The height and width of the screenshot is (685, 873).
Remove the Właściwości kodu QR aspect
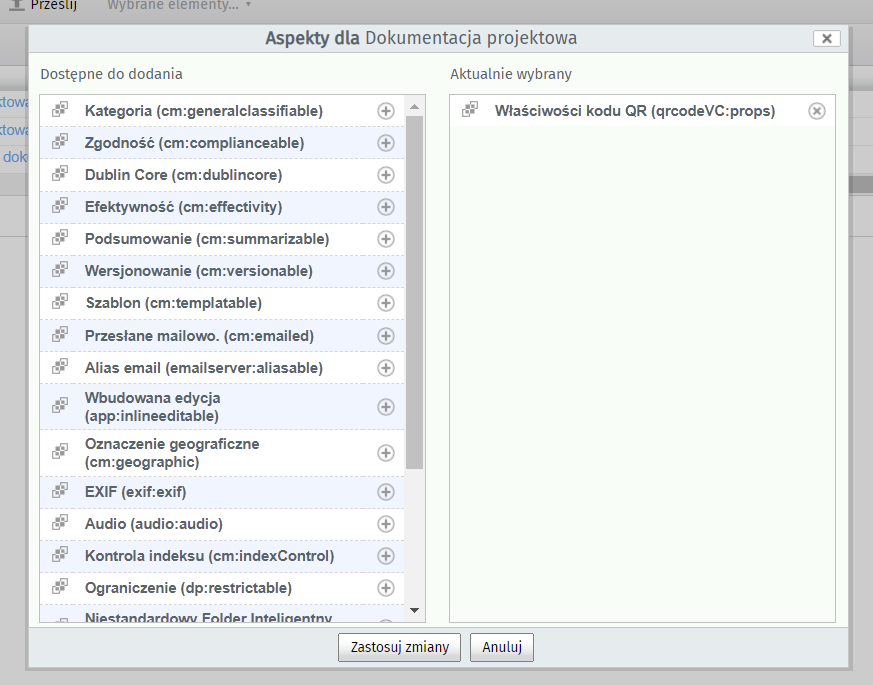[x=816, y=111]
